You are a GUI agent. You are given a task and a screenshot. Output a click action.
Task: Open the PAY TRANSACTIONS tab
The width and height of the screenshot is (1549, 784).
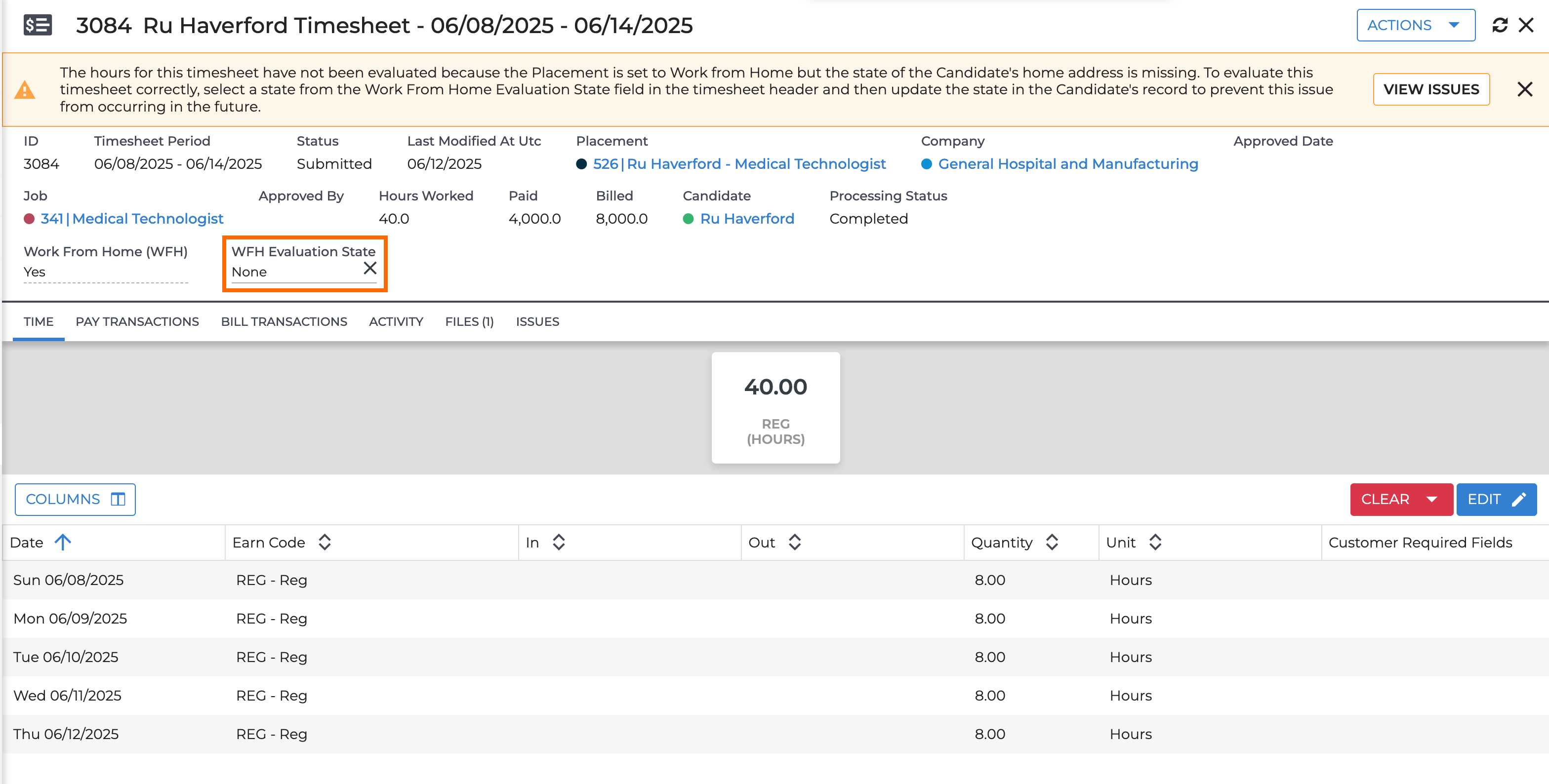[x=137, y=322]
